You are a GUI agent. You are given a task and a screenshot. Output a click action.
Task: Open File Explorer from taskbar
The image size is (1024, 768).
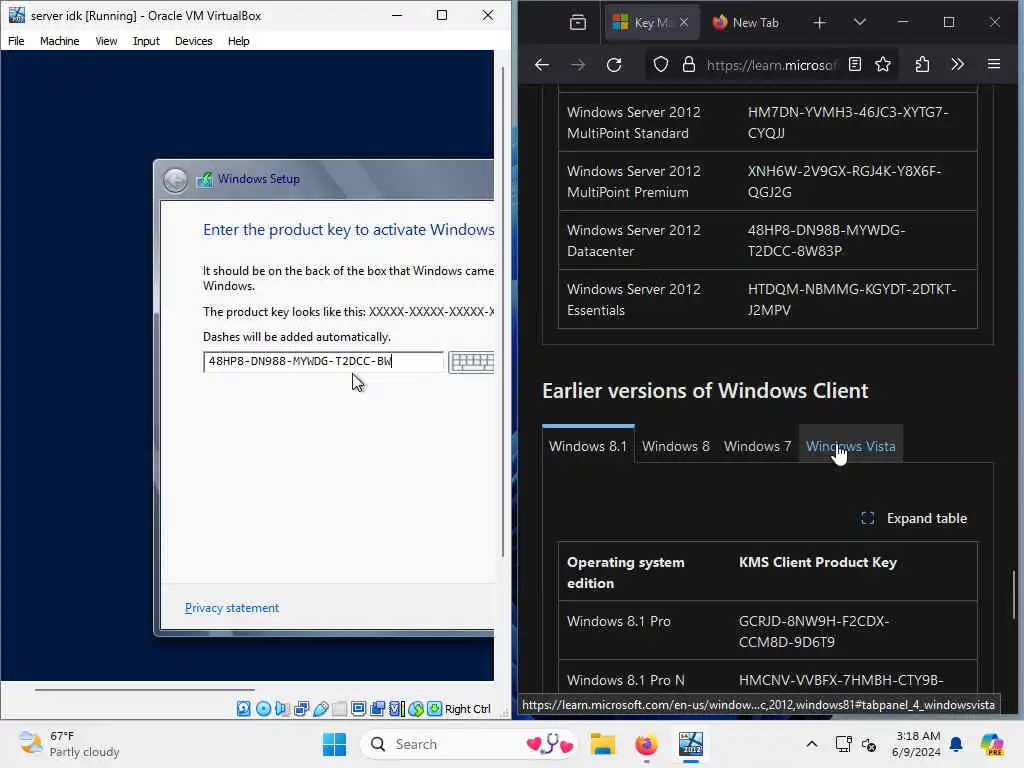point(603,744)
